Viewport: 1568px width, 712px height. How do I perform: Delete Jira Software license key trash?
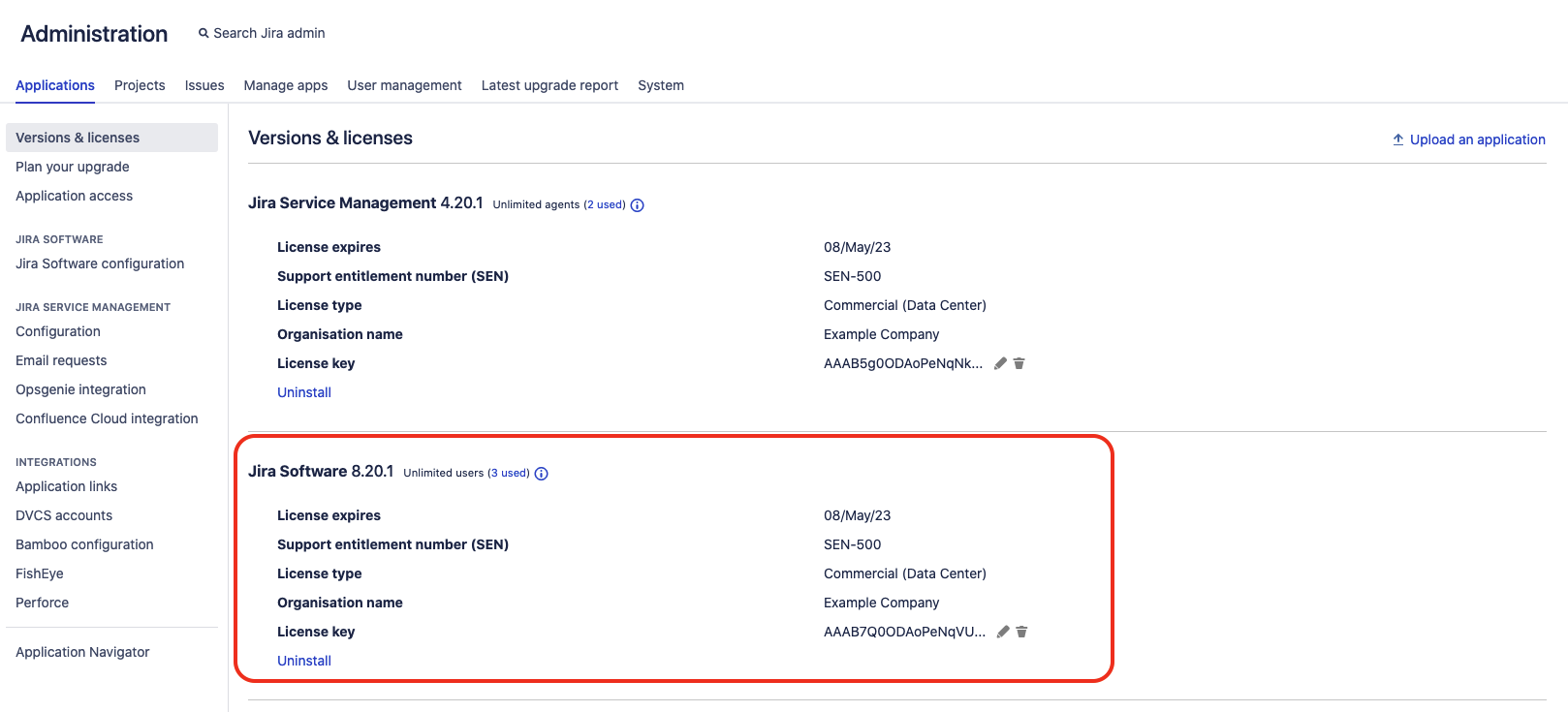coord(1021,632)
